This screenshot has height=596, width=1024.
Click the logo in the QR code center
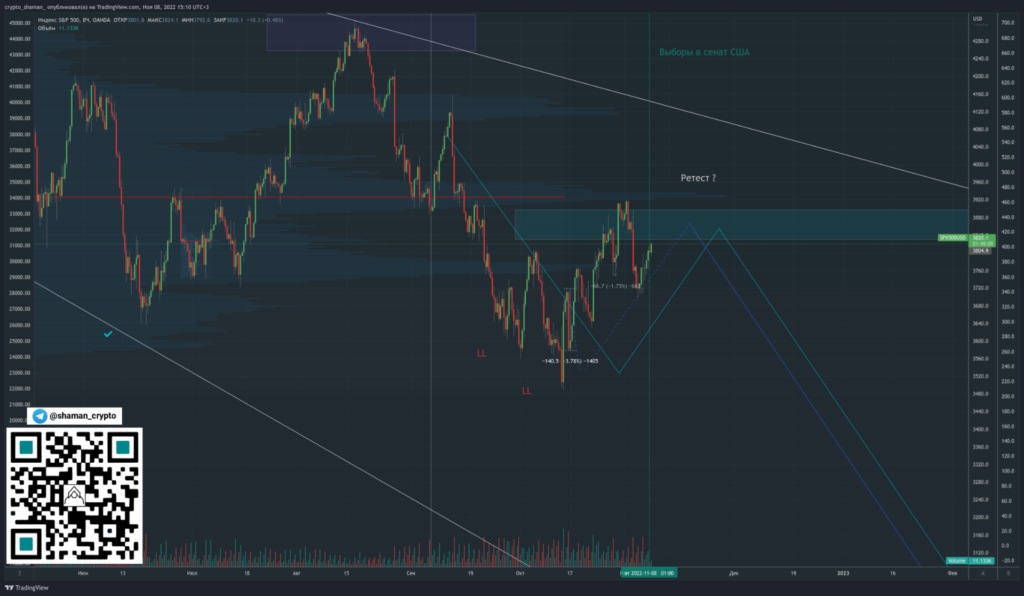(x=75, y=494)
